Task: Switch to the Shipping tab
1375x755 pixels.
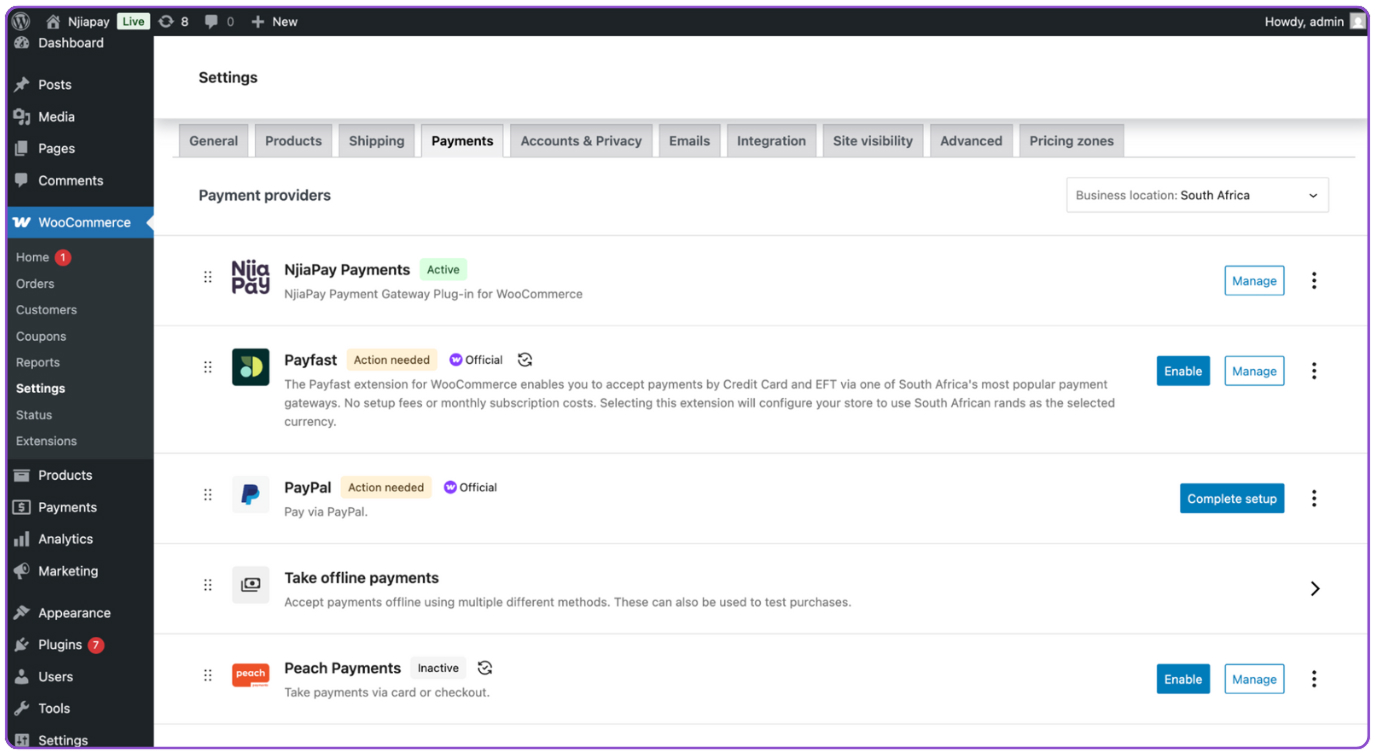Action: 377,141
